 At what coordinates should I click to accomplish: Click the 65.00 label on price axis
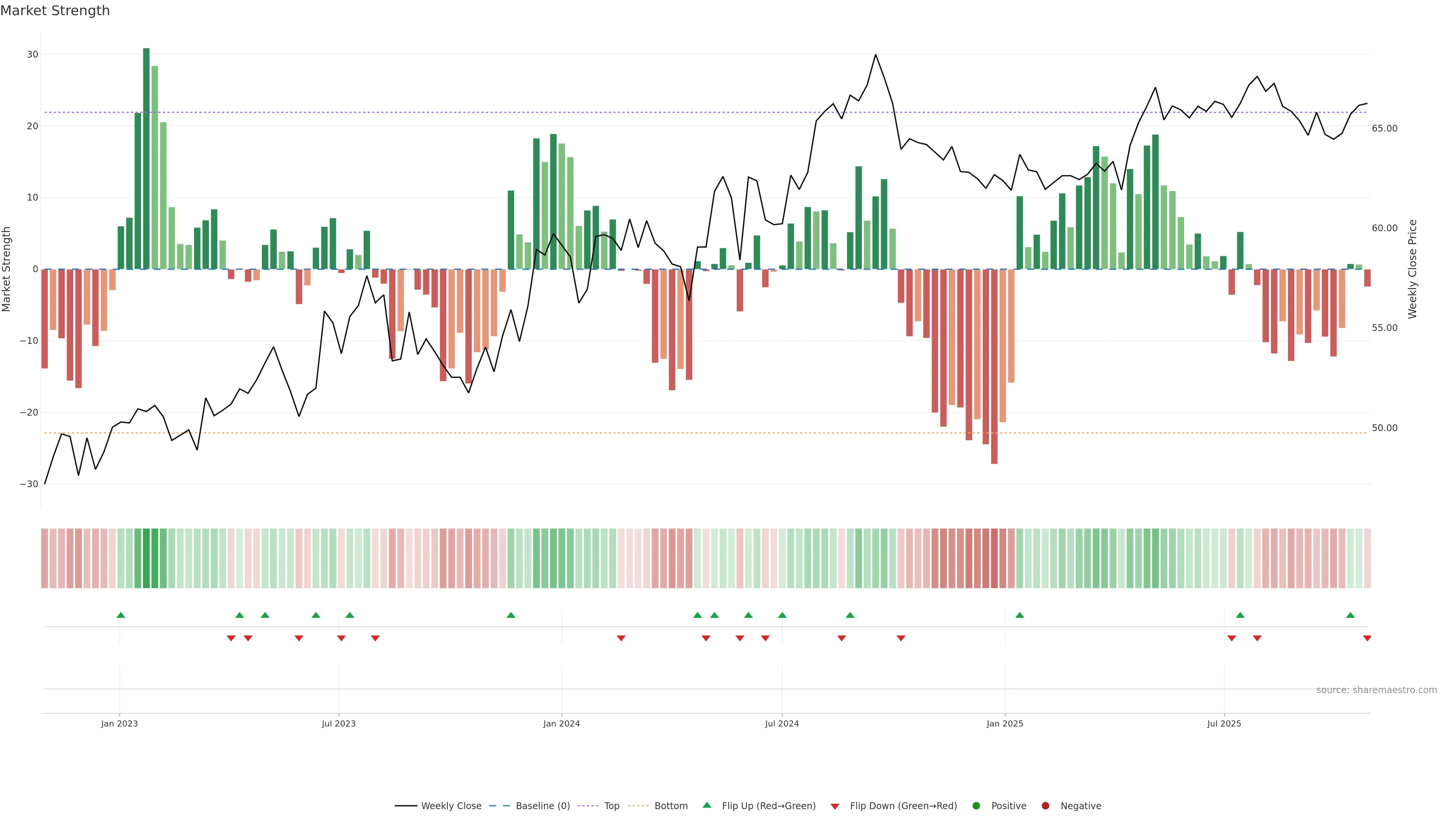[1384, 128]
